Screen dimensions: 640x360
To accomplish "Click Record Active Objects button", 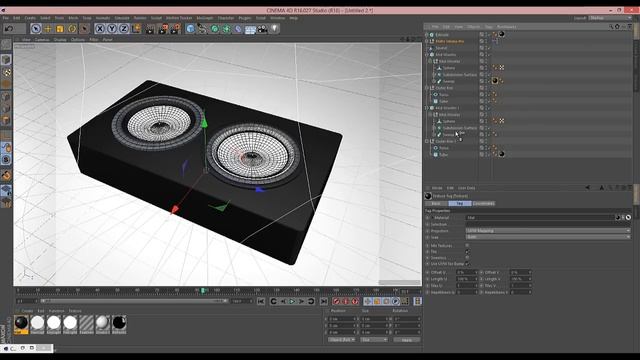I will (336, 301).
